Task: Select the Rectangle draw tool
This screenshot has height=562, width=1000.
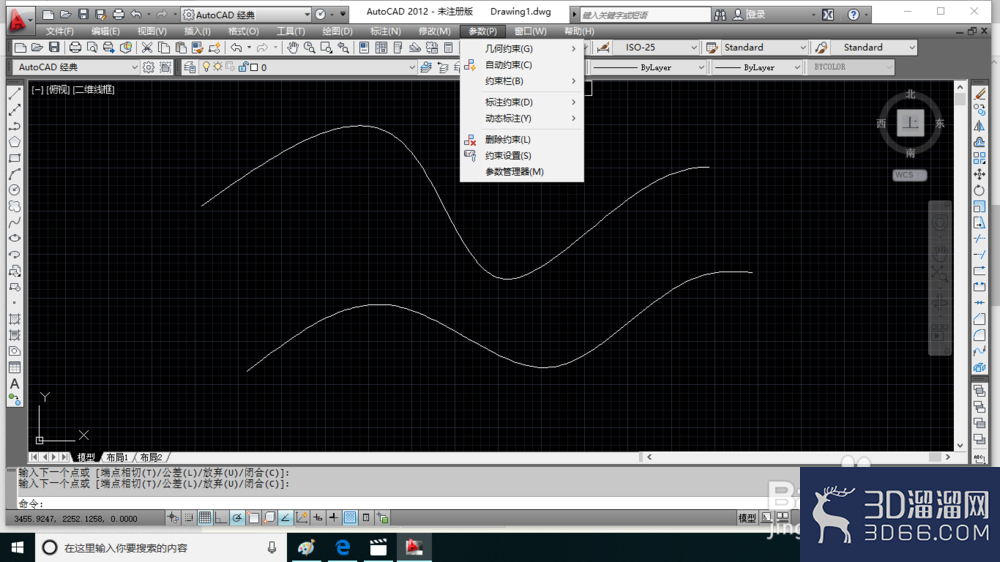Action: (15, 158)
